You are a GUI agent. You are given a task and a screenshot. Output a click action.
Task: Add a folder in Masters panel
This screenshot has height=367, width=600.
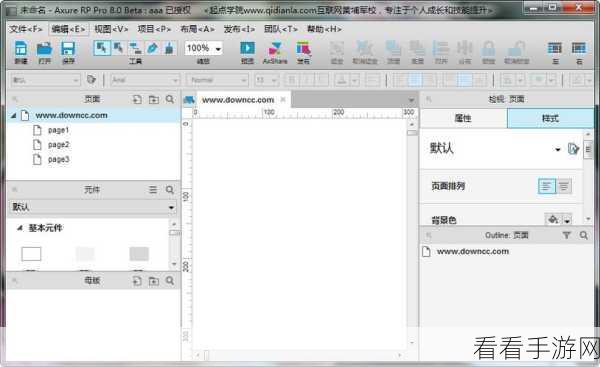point(154,281)
